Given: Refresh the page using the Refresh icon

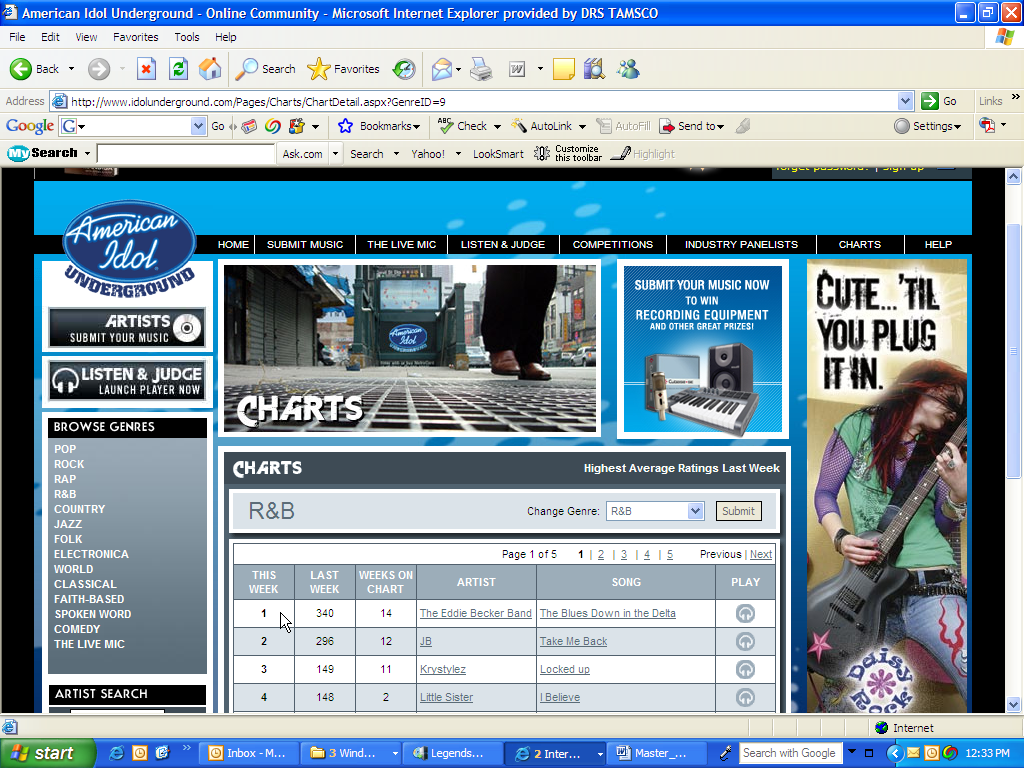Looking at the screenshot, I should coord(178,69).
